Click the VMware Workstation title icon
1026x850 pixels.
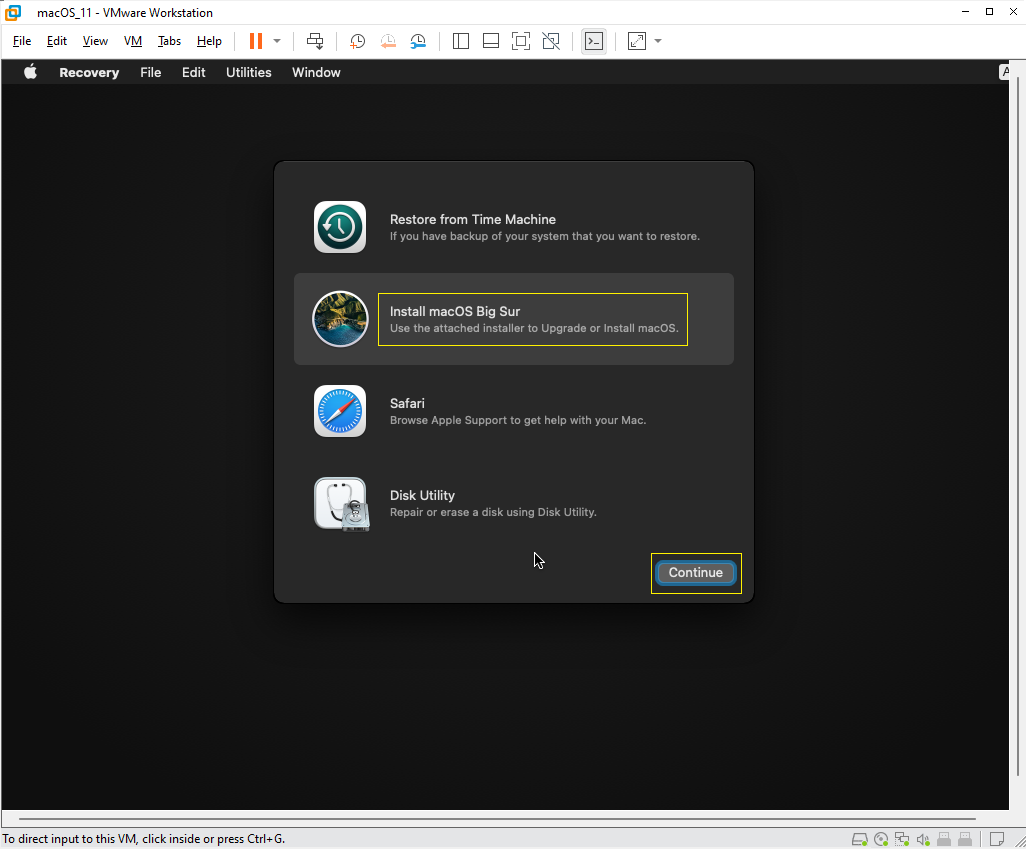[x=13, y=12]
